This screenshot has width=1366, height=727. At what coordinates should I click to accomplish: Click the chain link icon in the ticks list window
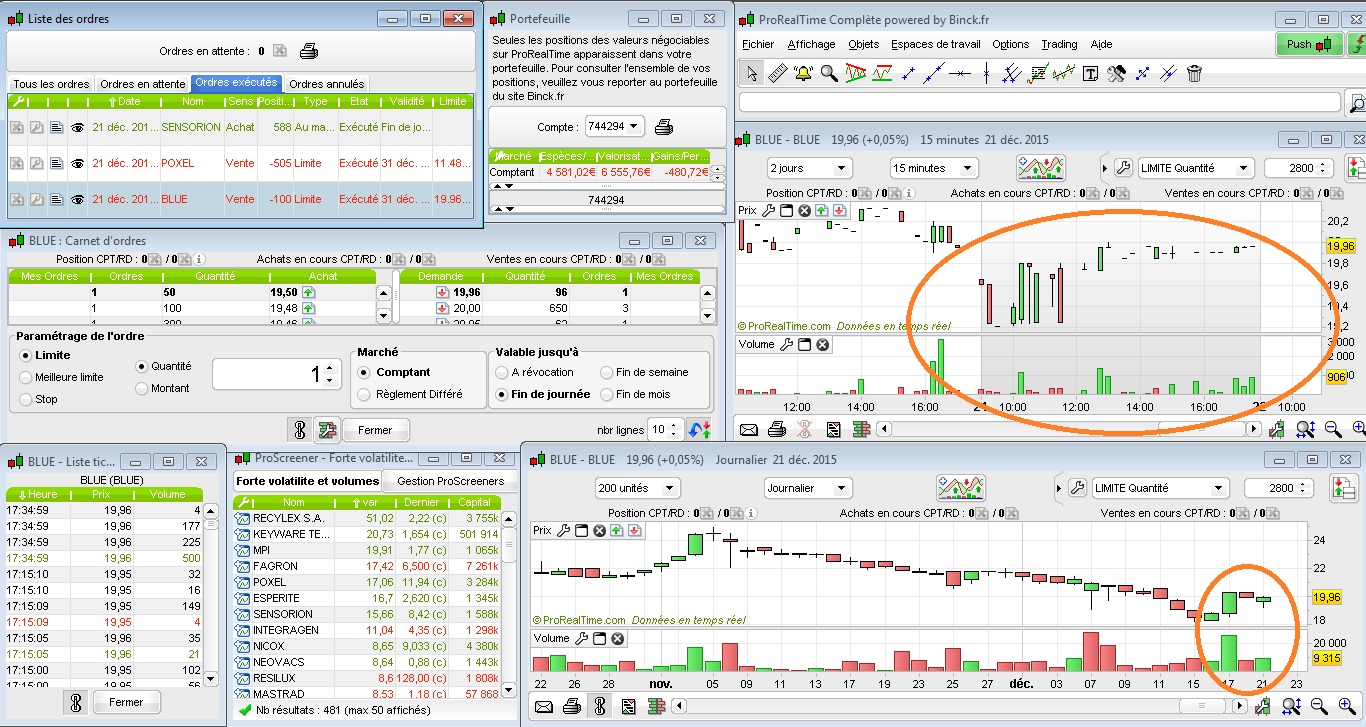click(x=76, y=702)
